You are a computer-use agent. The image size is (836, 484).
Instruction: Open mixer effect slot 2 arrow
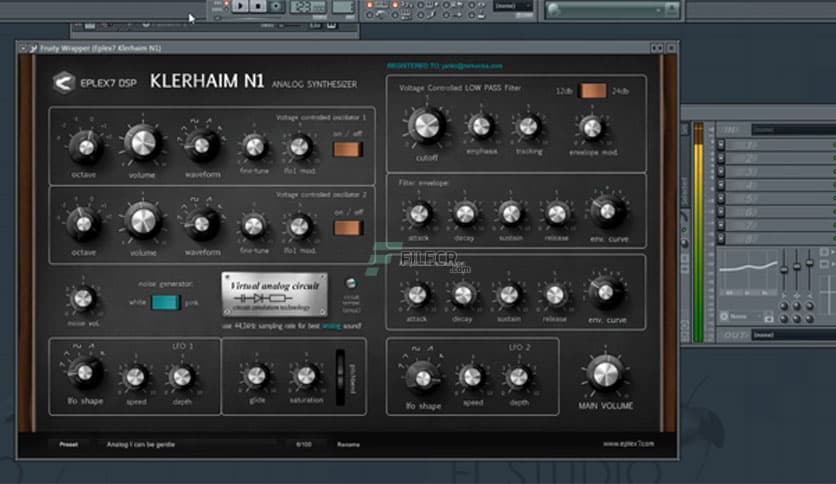[x=721, y=158]
